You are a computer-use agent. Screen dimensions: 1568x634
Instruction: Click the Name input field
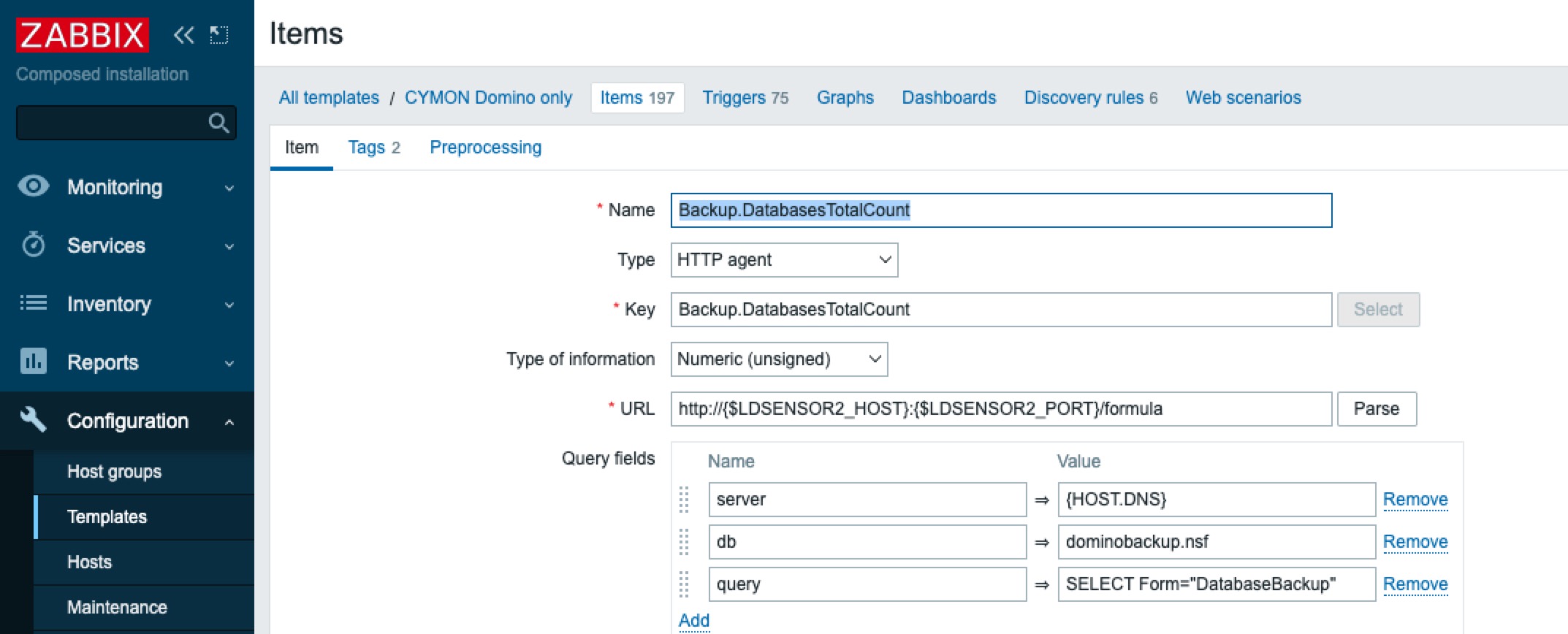pos(1001,210)
